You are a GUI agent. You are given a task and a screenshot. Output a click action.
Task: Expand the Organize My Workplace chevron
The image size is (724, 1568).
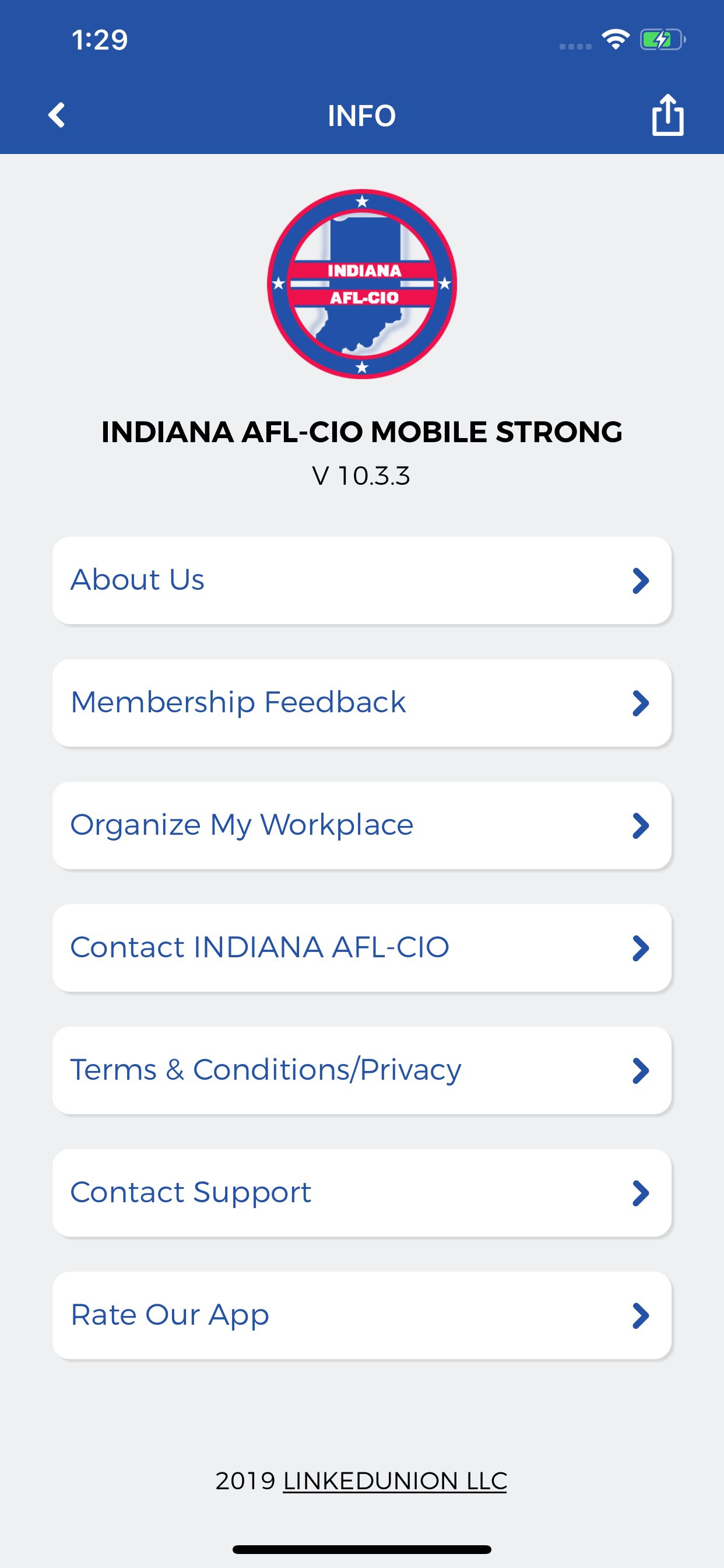point(641,825)
